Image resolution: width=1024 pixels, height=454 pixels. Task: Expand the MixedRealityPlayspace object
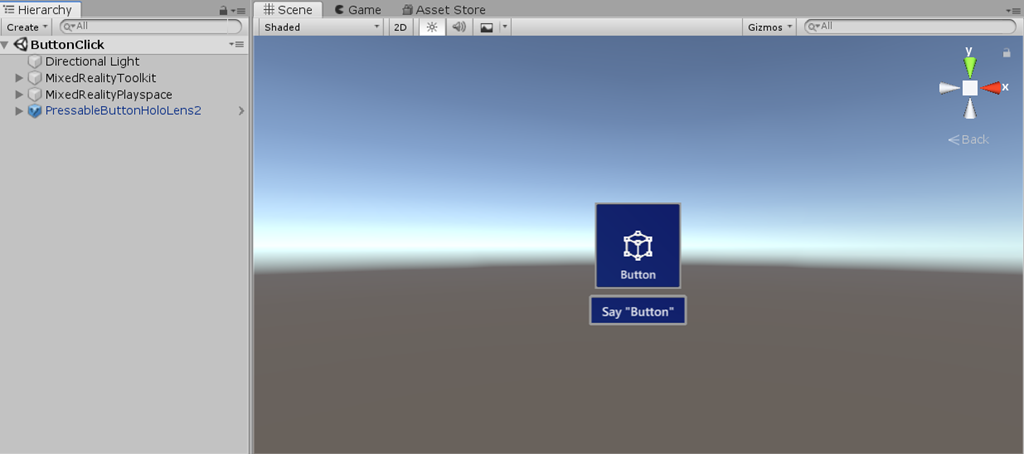19,94
